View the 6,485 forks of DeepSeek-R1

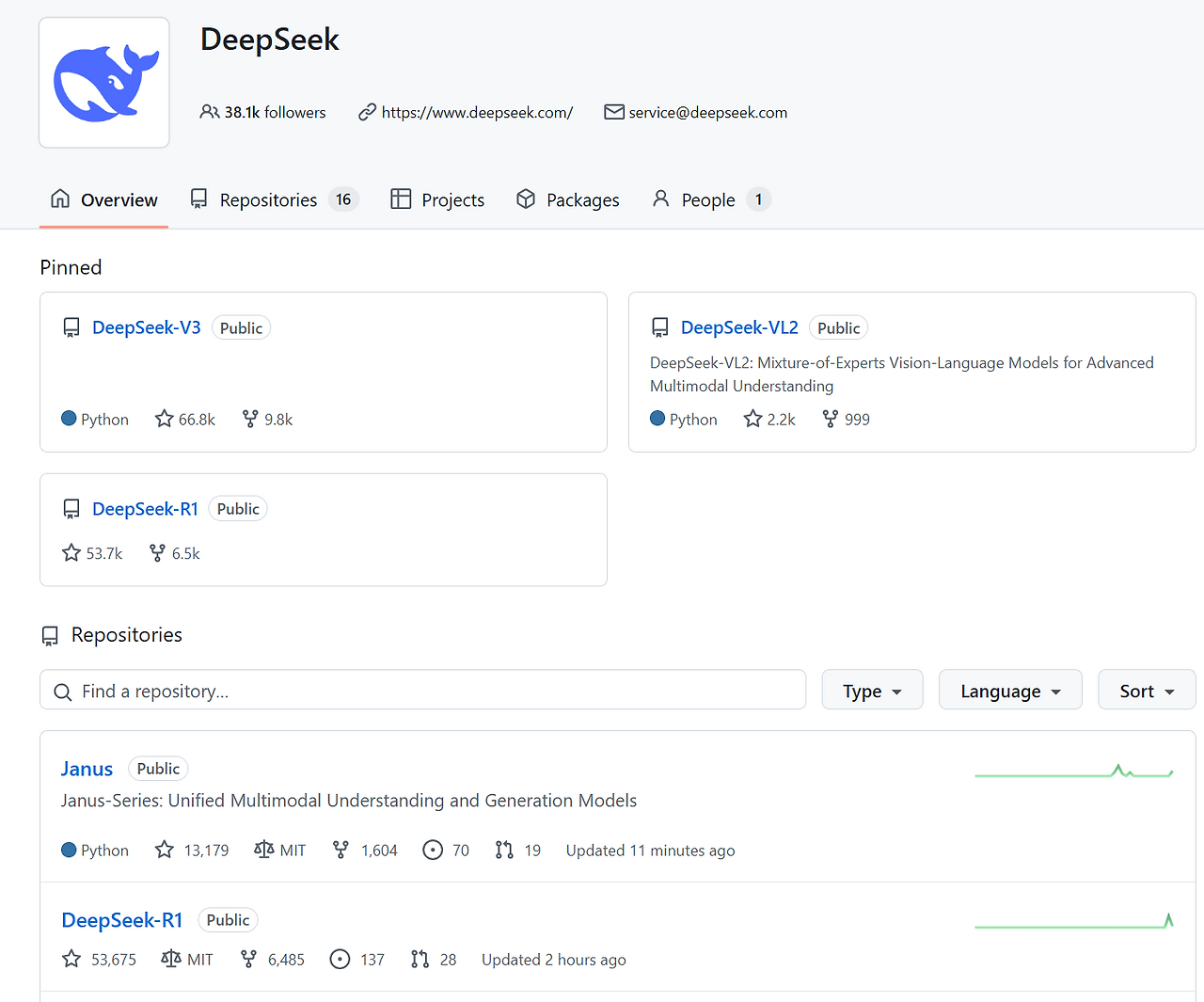pyautogui.click(x=273, y=959)
